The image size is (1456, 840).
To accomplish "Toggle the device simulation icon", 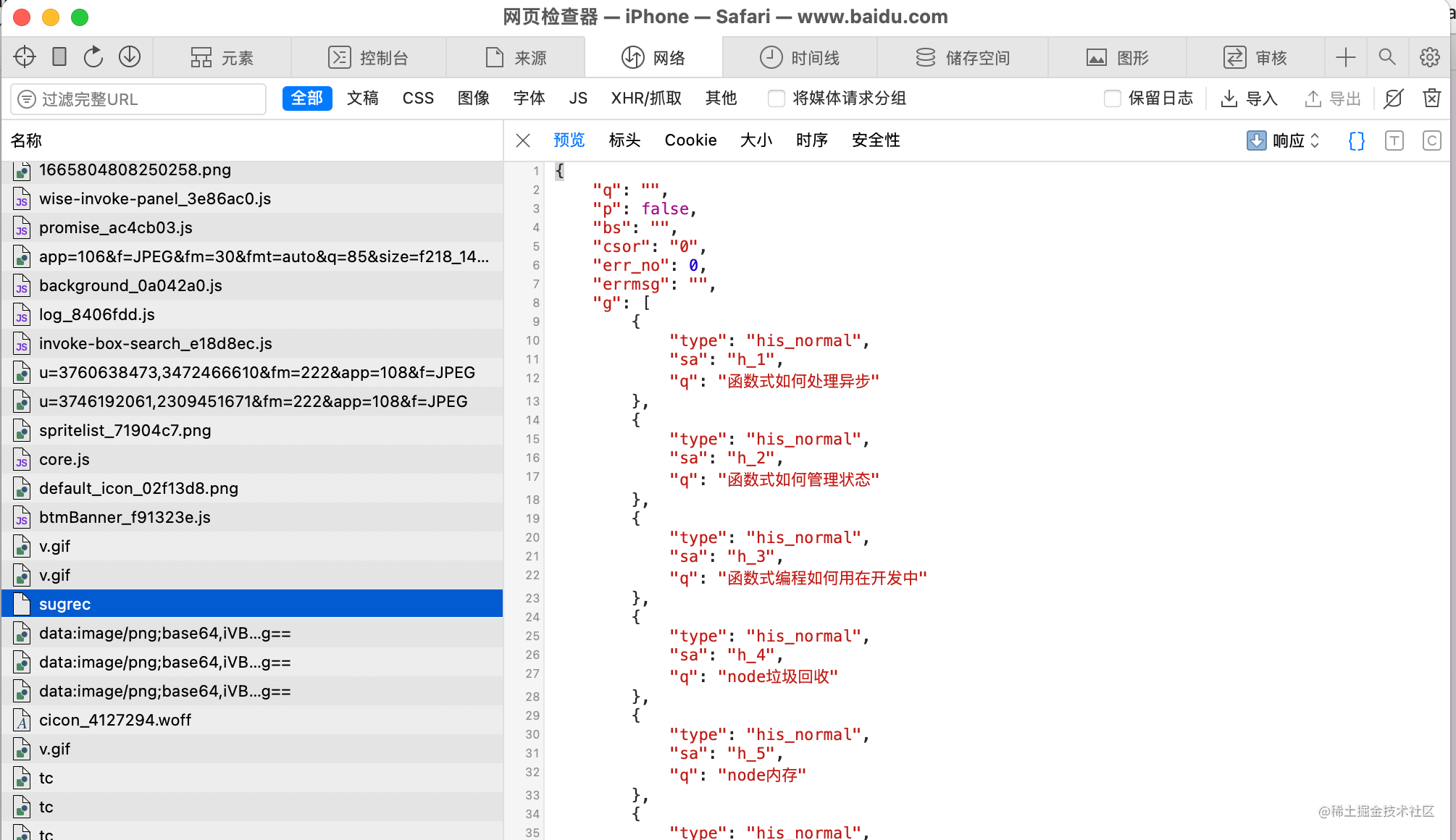I will coord(59,57).
